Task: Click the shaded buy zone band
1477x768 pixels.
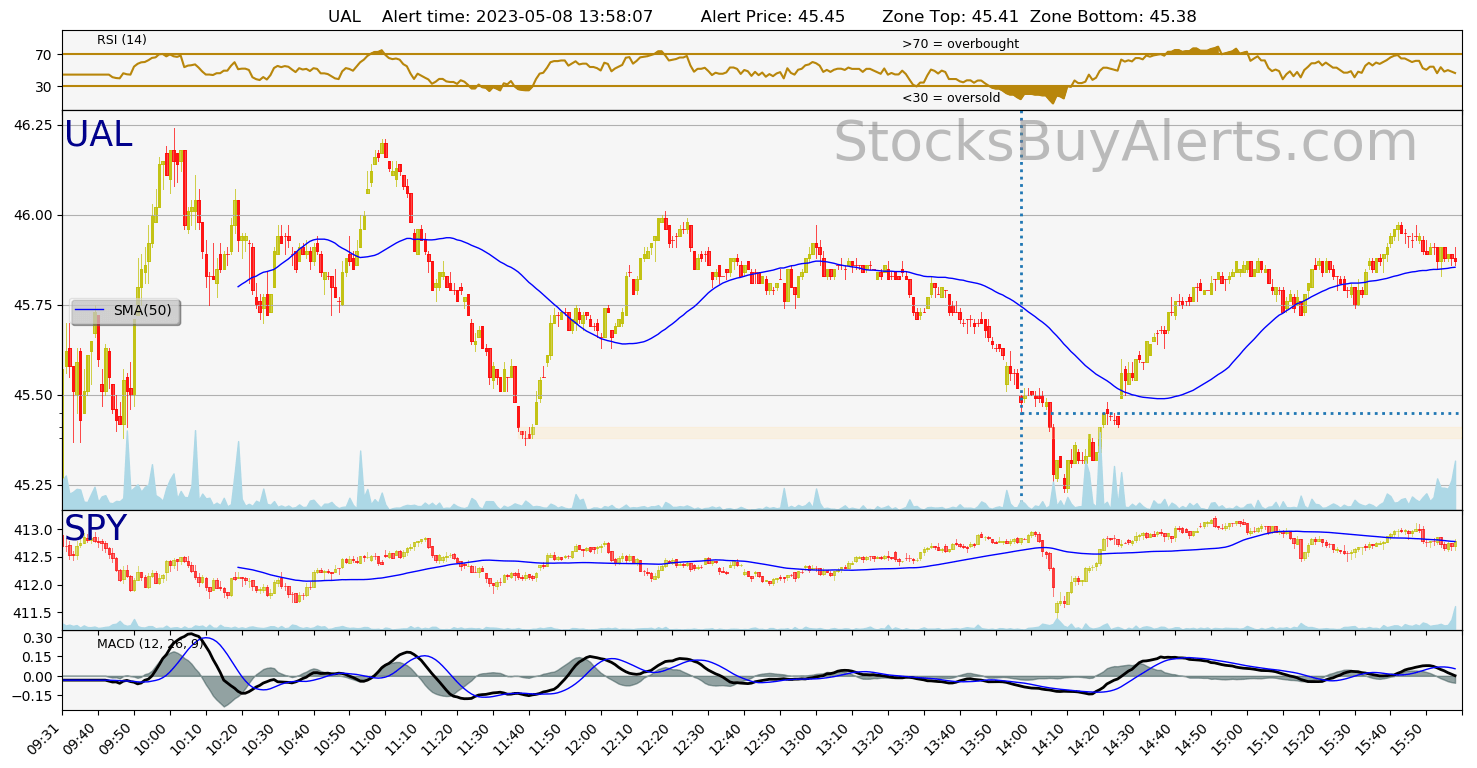Action: pos(995,433)
